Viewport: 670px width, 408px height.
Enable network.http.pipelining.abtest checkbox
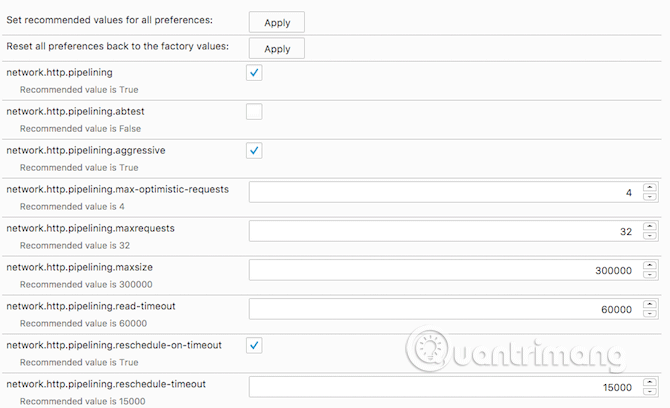[254, 112]
